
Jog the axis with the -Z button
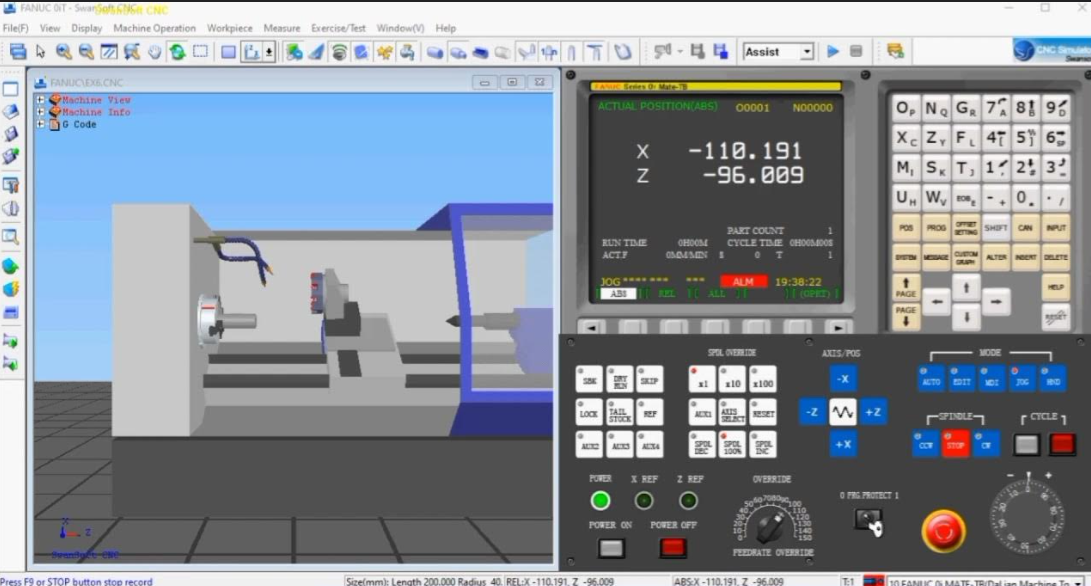coord(811,412)
